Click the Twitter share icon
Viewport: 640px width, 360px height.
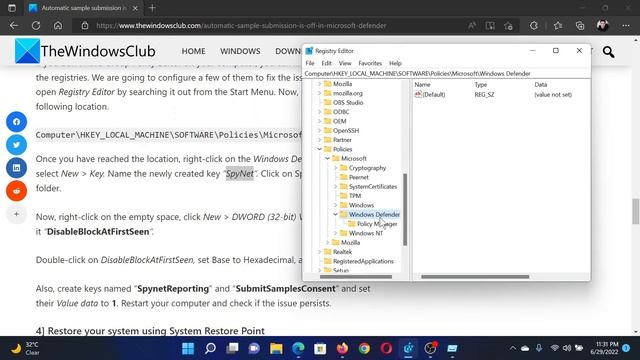tap(16, 144)
